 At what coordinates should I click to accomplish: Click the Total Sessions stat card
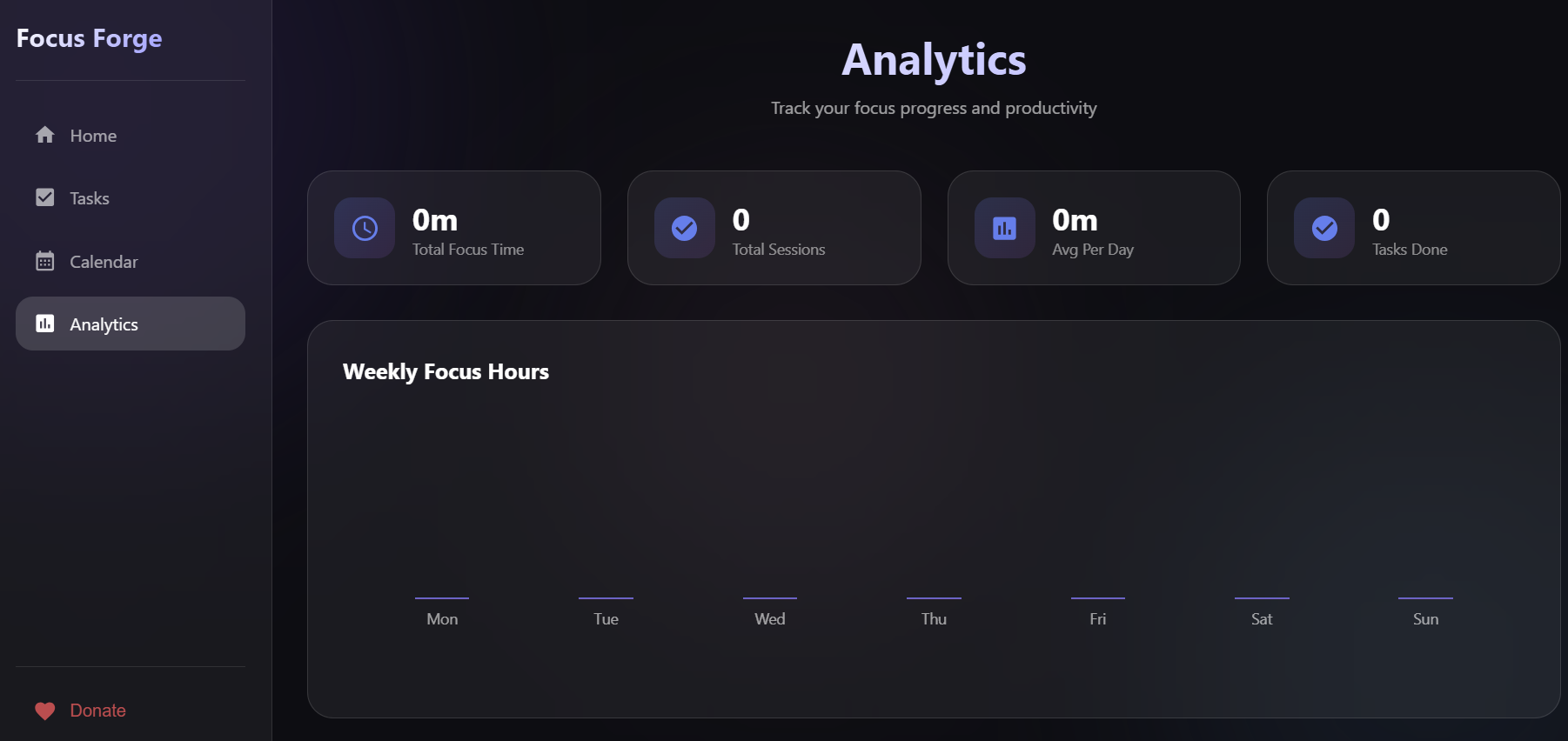click(x=774, y=228)
